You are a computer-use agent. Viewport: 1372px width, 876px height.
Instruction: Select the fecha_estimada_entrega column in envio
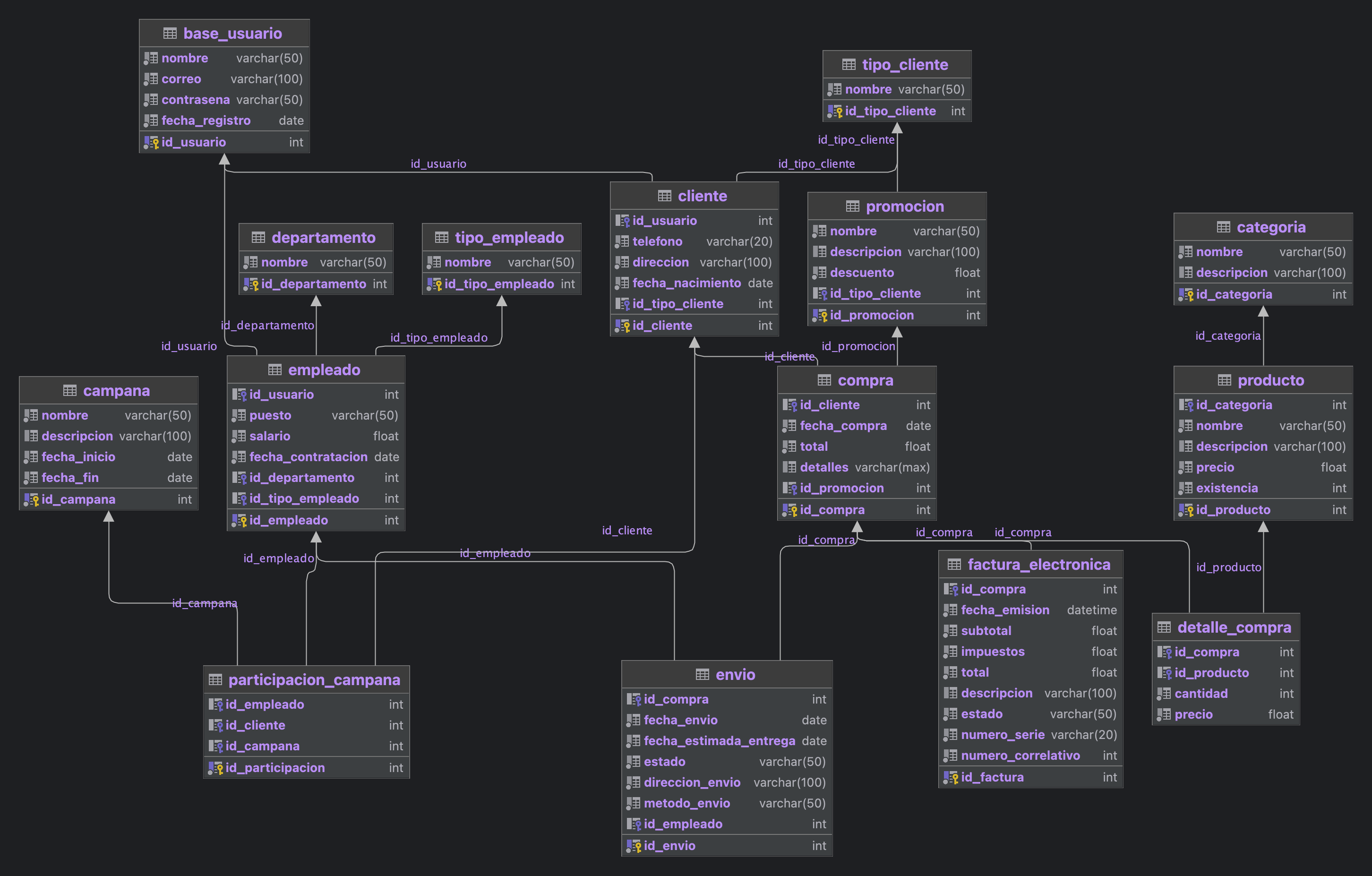719,741
